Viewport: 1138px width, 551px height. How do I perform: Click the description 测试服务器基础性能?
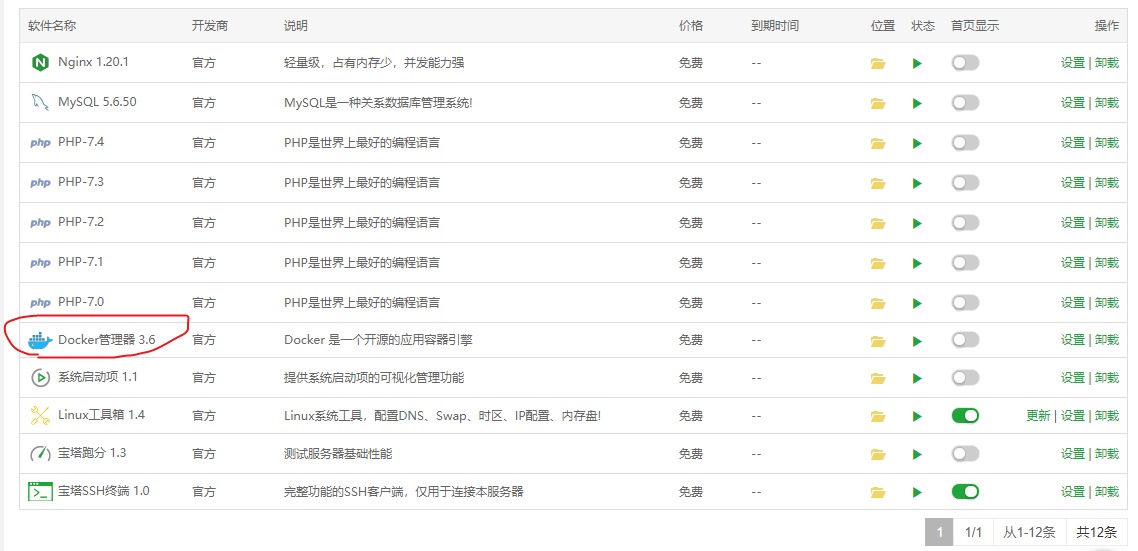(338, 454)
